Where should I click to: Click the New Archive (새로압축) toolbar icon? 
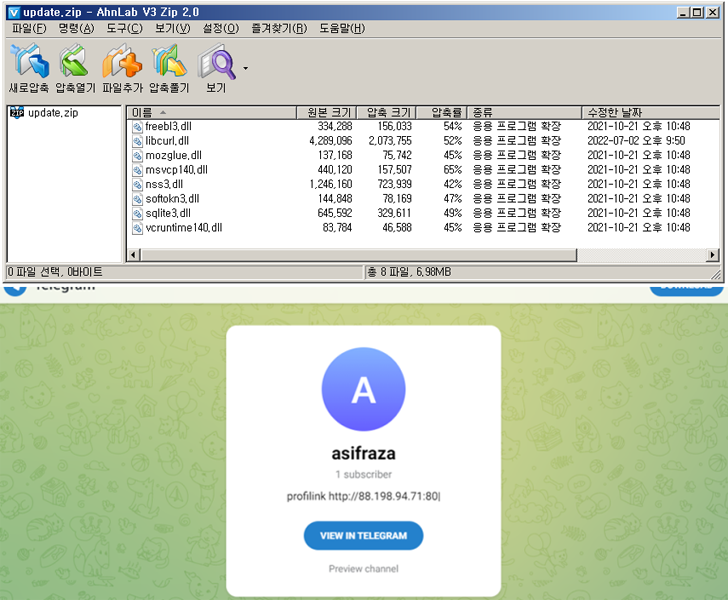tap(28, 65)
